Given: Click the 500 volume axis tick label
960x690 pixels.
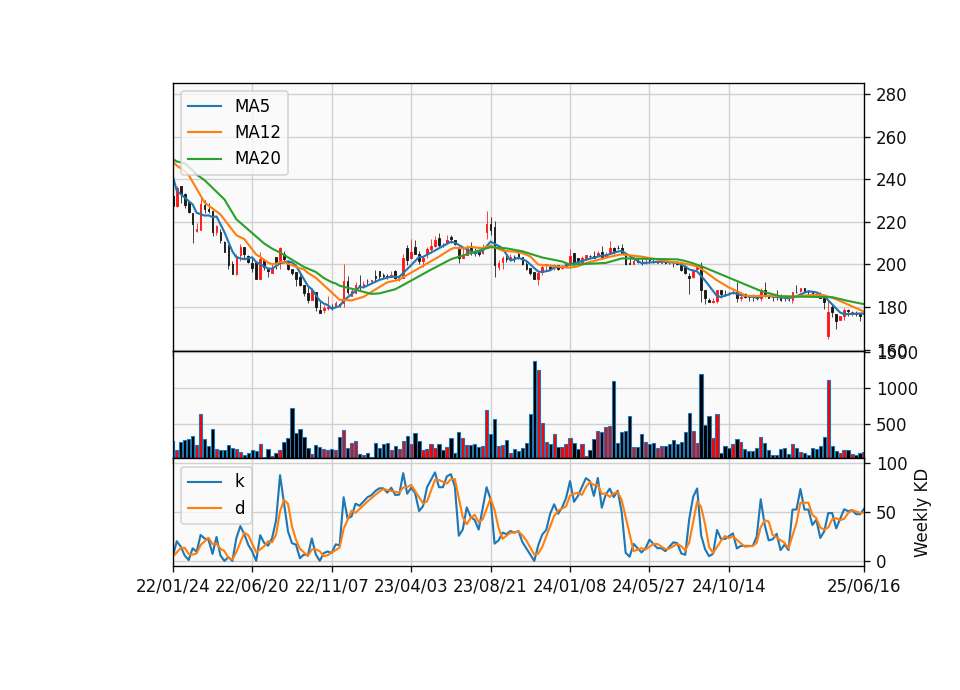Looking at the screenshot, I should [891, 425].
